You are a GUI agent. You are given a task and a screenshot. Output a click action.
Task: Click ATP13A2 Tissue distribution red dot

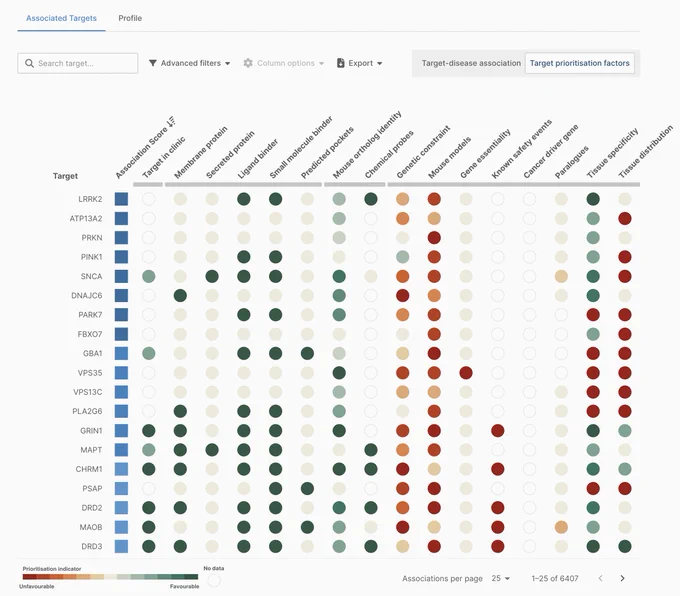[625, 219]
